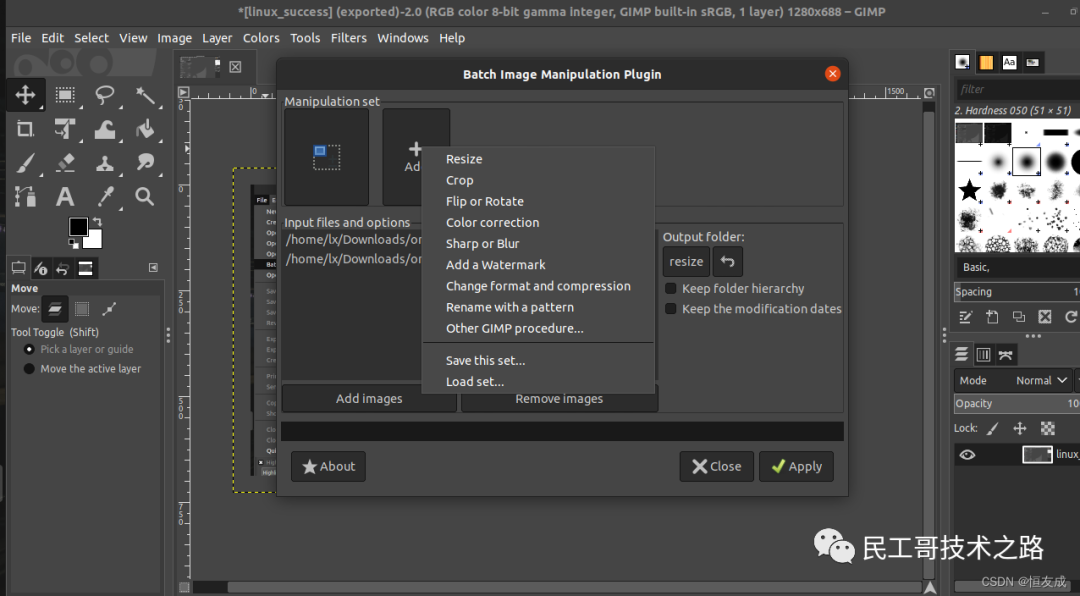The image size is (1080, 596).
Task: Select the Rectangle Select tool
Action: pos(65,94)
